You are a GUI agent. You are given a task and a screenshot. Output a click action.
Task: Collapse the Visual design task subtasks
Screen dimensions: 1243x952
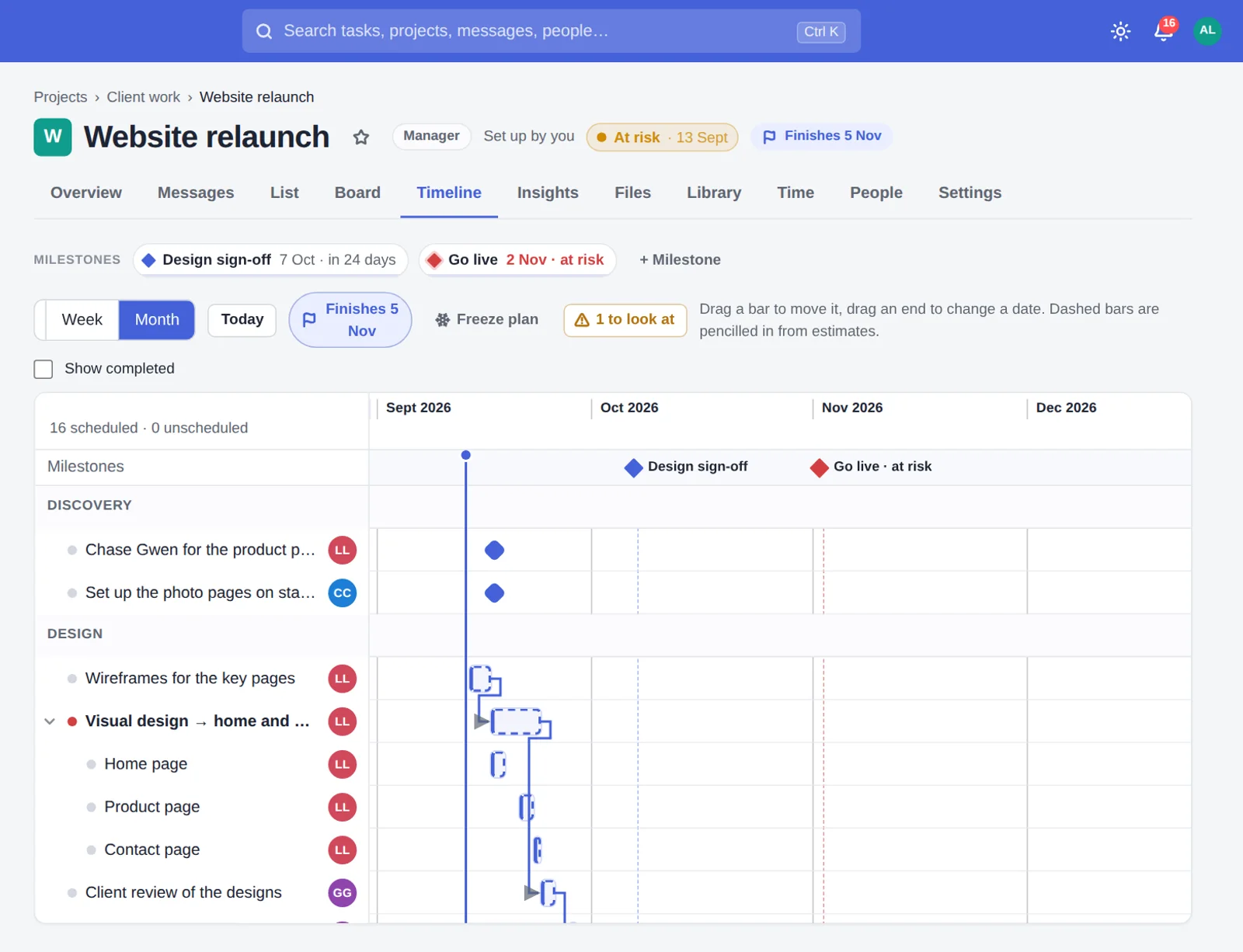[50, 721]
